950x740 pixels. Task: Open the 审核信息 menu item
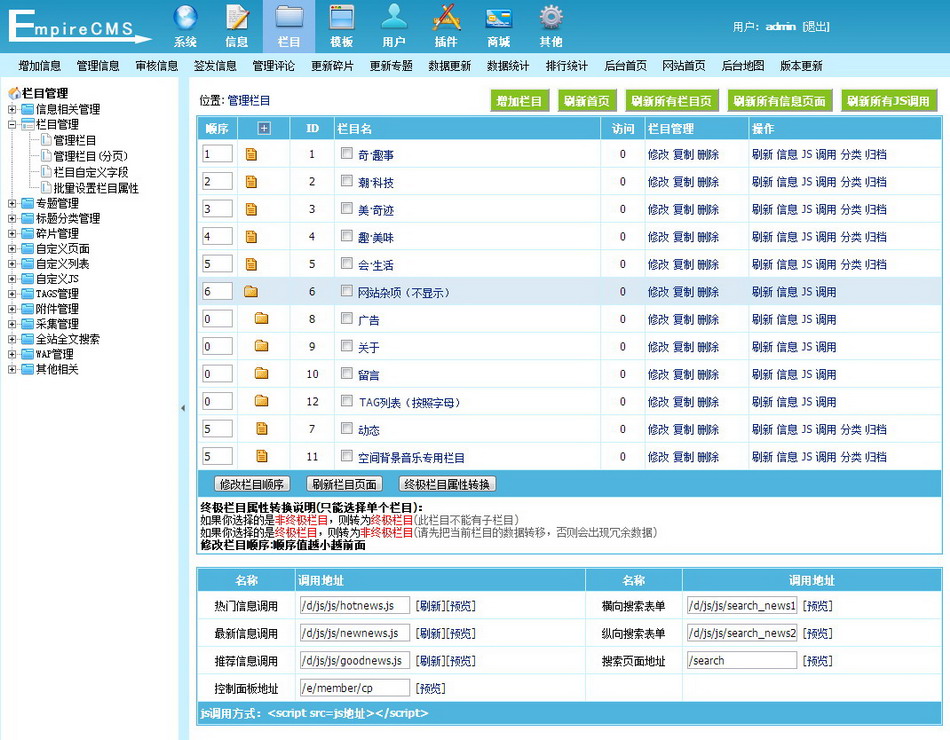[156, 66]
